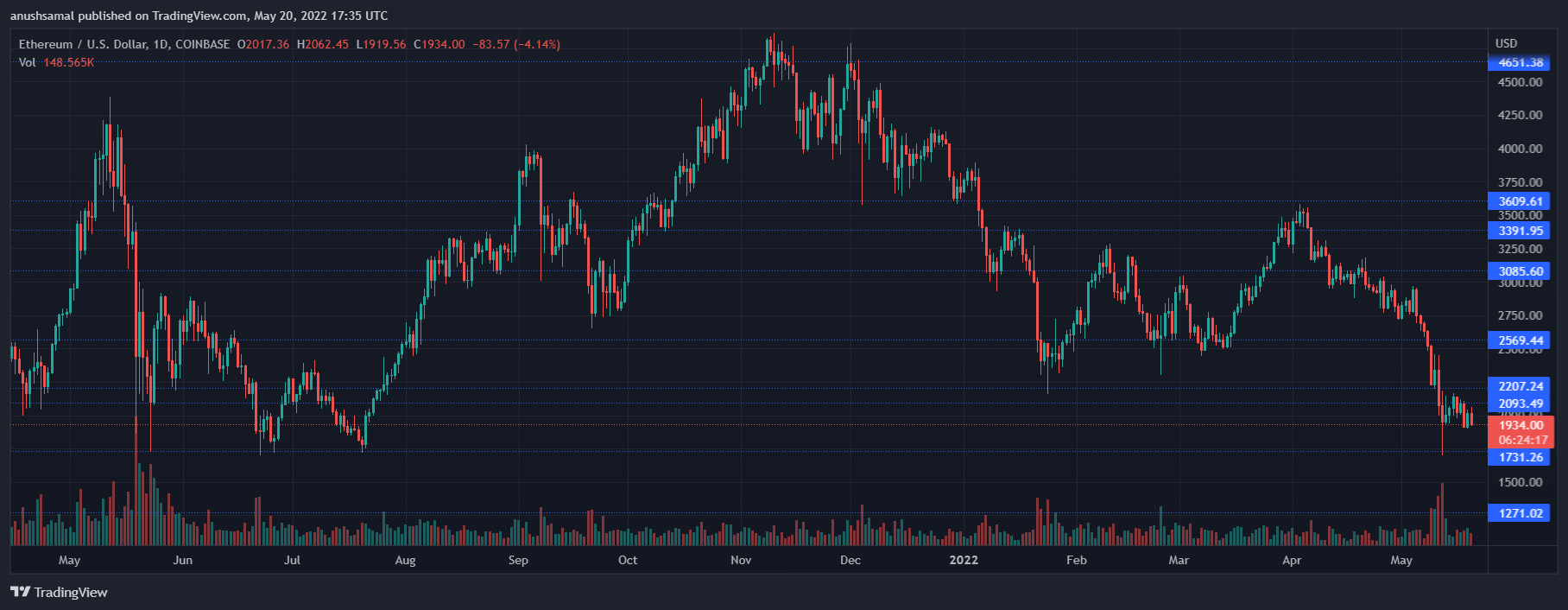The image size is (1568, 610).
Task: Click the Feb time axis label
Action: (x=1077, y=560)
